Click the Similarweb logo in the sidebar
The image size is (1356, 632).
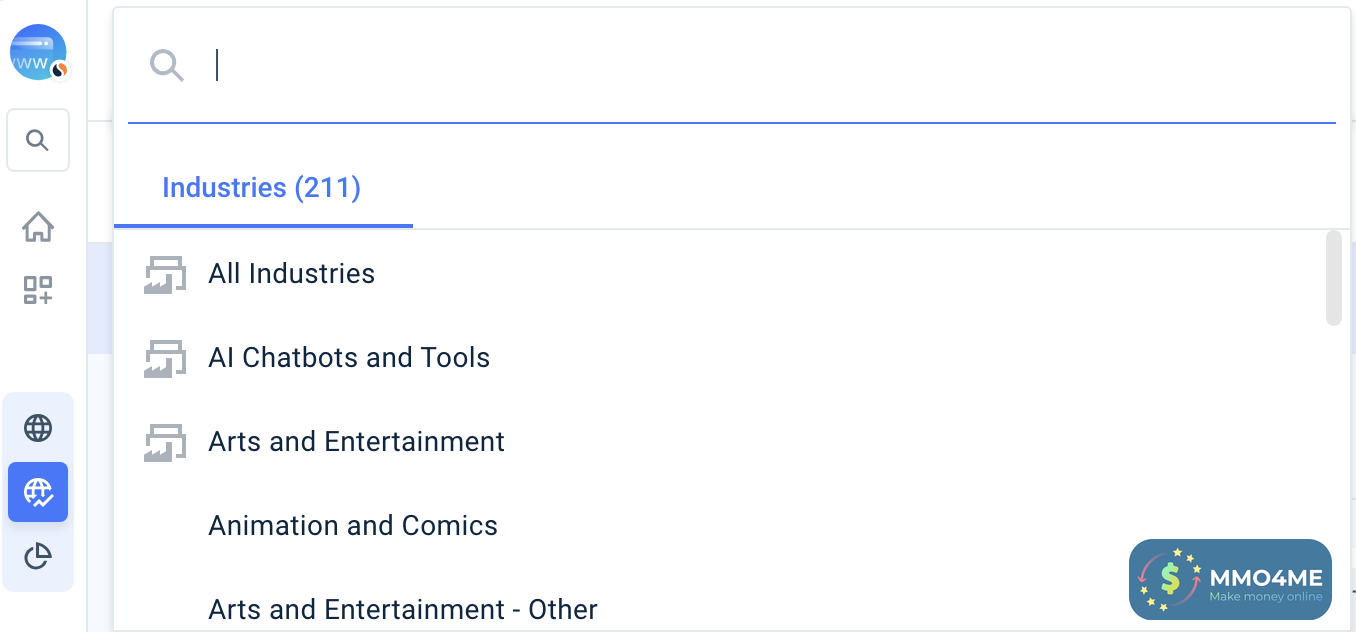(x=38, y=52)
